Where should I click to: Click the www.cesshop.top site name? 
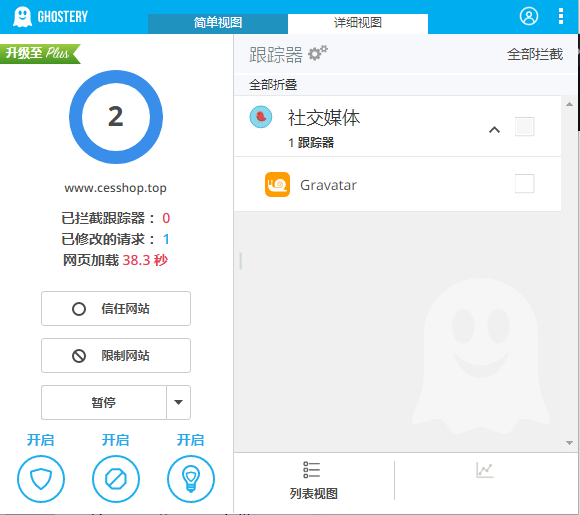[115, 188]
